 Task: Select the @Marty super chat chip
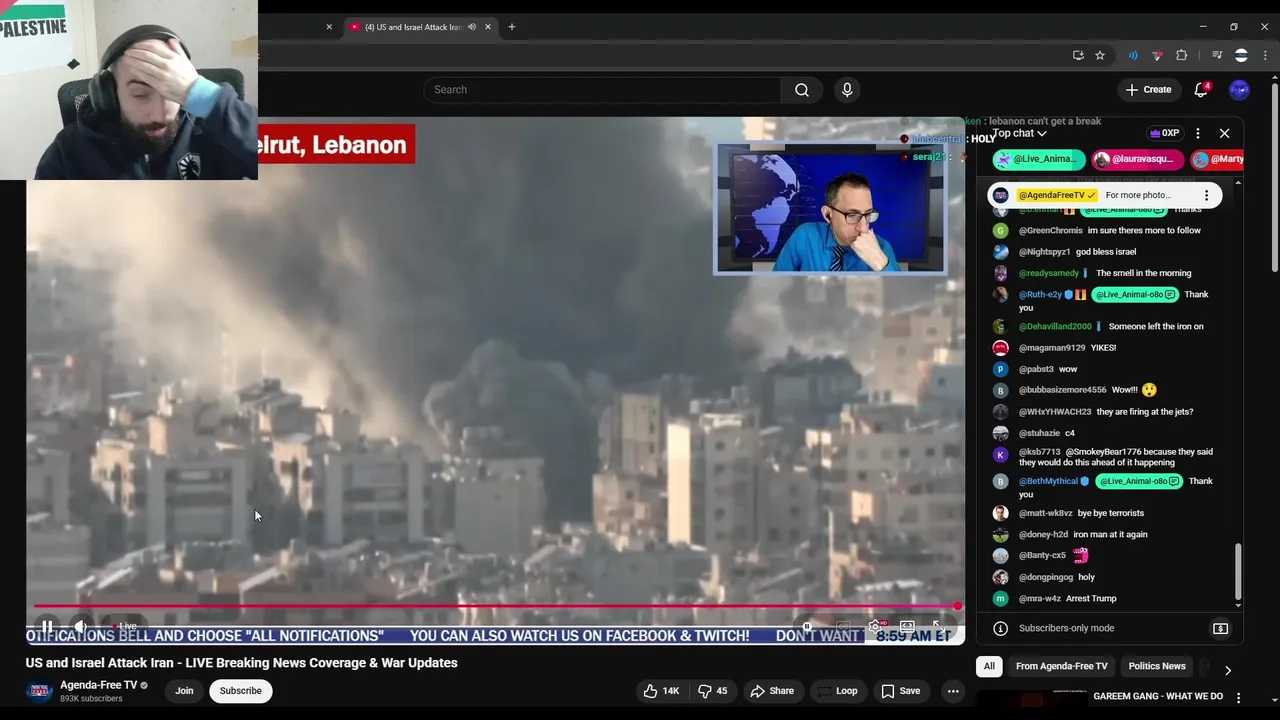[x=1218, y=159]
